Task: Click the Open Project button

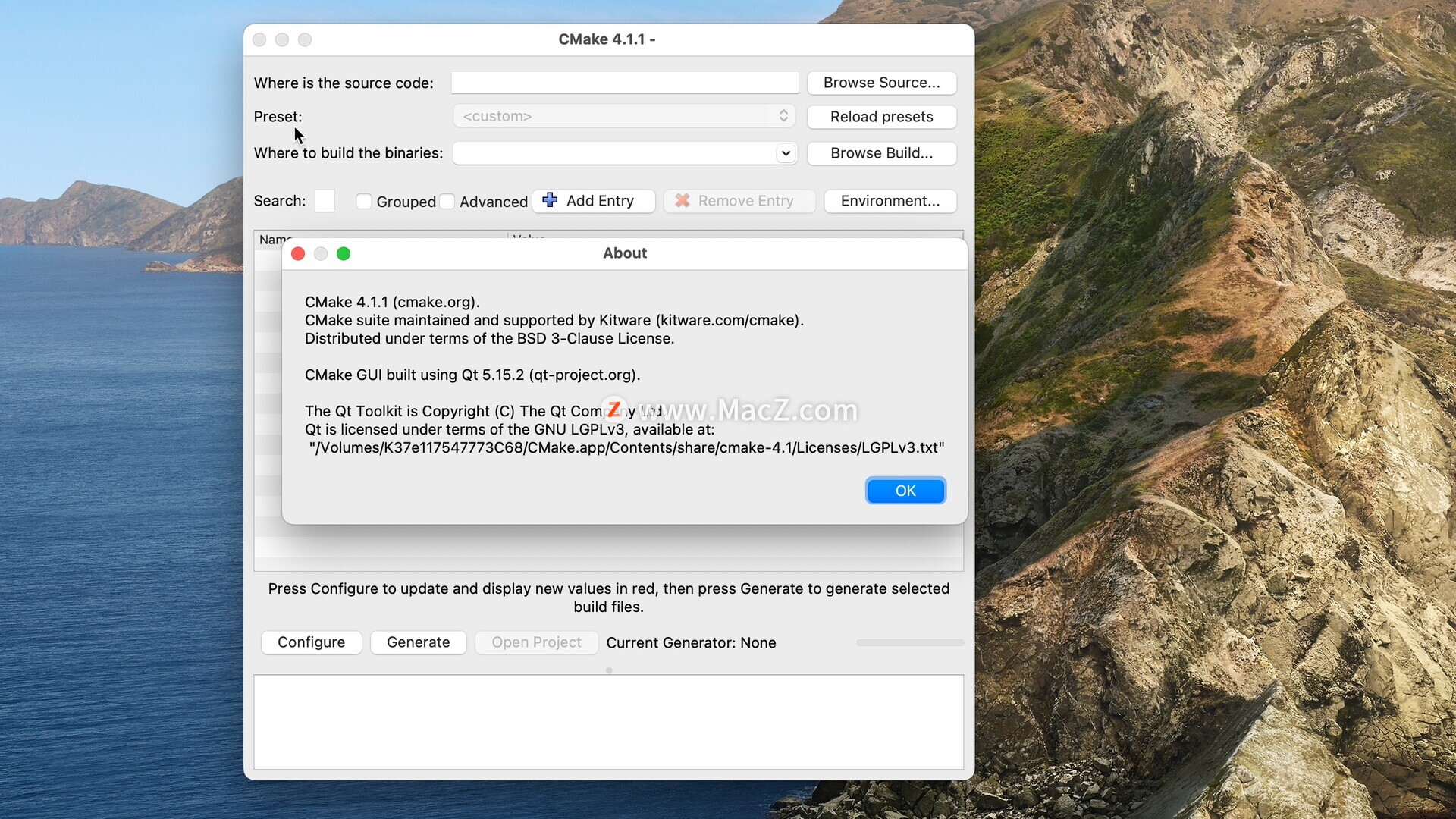Action: tap(536, 642)
